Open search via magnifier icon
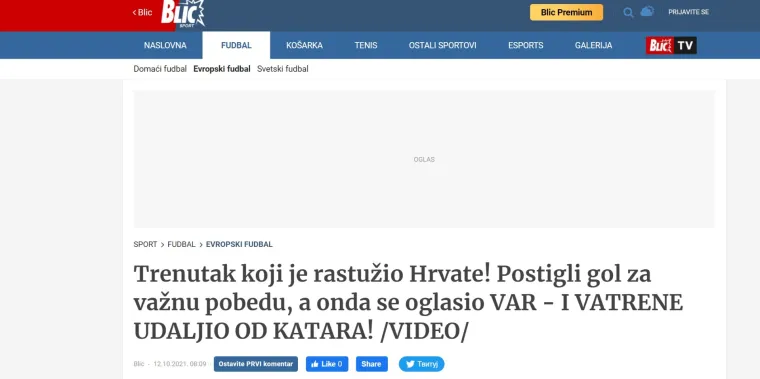The width and height of the screenshot is (760, 379). click(x=628, y=13)
